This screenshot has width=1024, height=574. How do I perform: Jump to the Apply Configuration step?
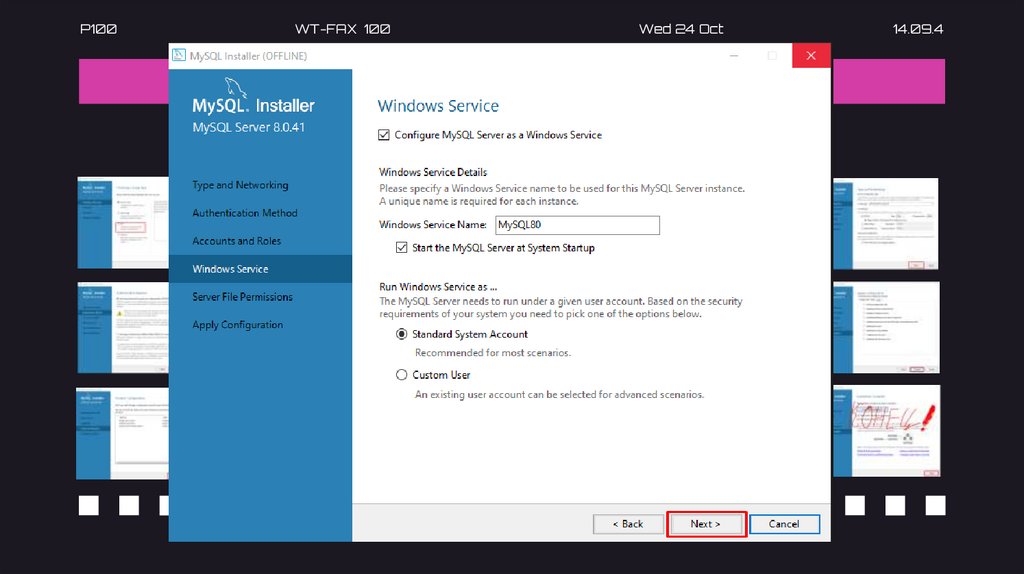238,325
